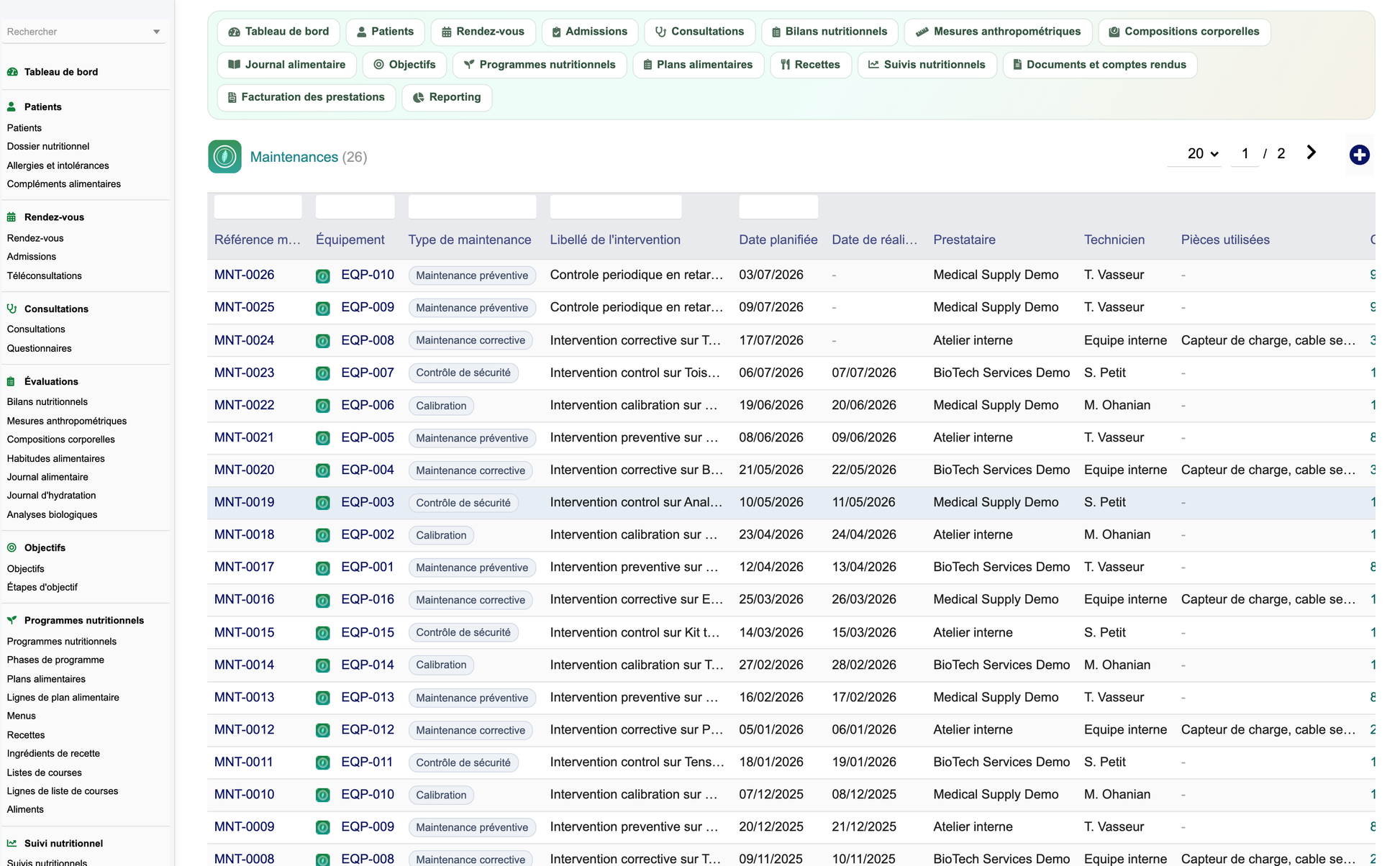This screenshot has width=1400, height=866.
Task: Click Calibration tag in MNT-0022 row
Action: 441,406
